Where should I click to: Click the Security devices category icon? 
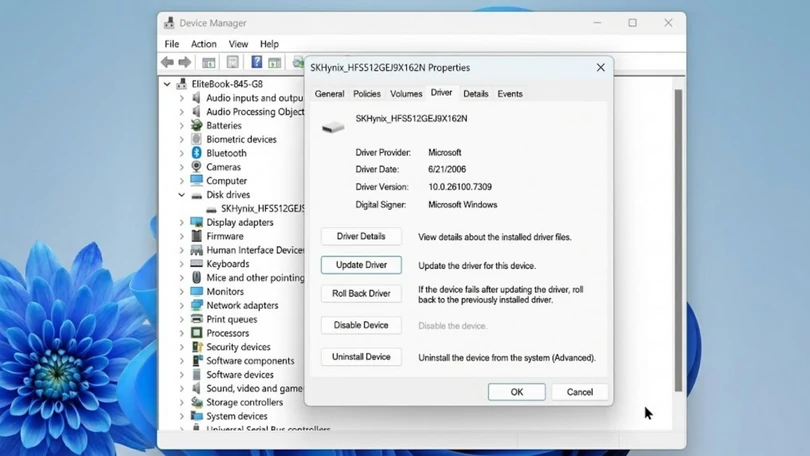(196, 347)
